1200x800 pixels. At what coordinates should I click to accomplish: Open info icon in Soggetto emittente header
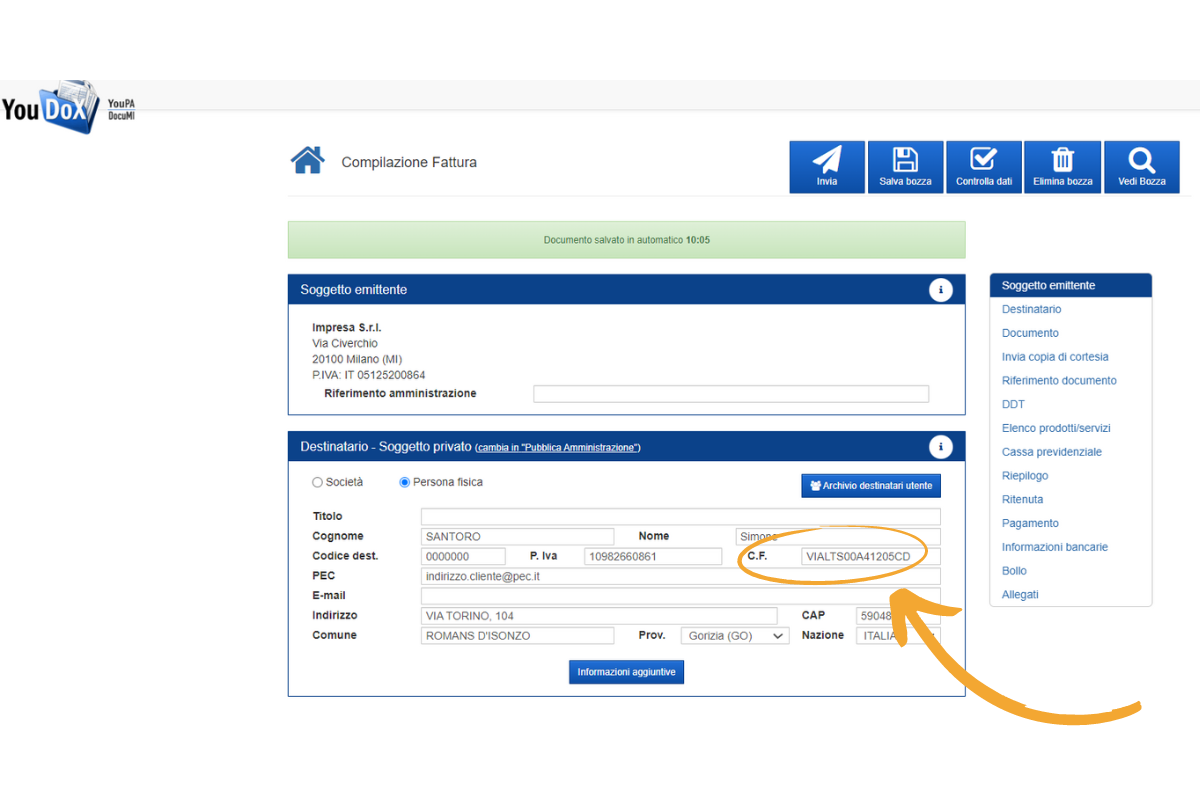[940, 290]
